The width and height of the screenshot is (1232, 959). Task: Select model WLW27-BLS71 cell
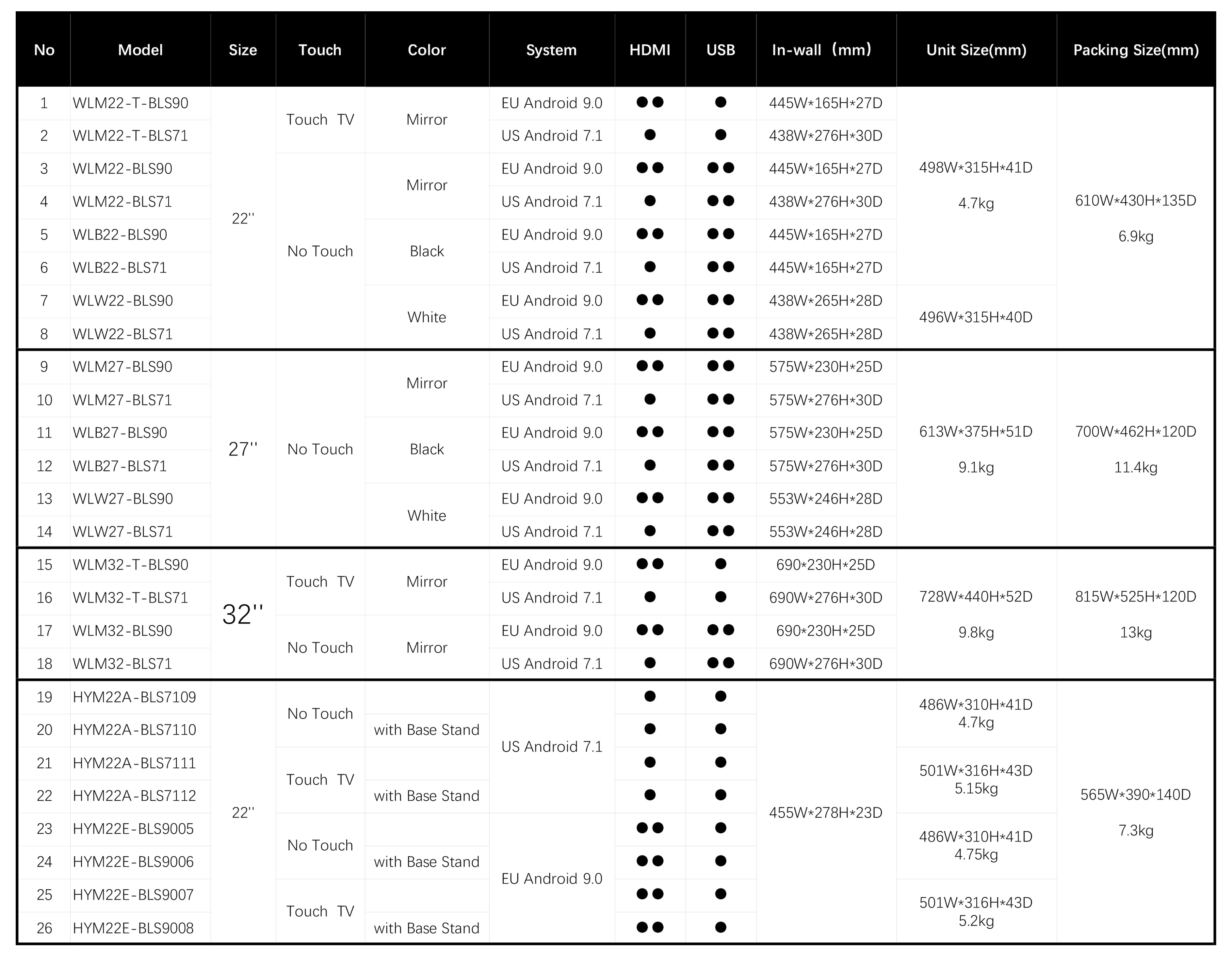click(x=122, y=532)
